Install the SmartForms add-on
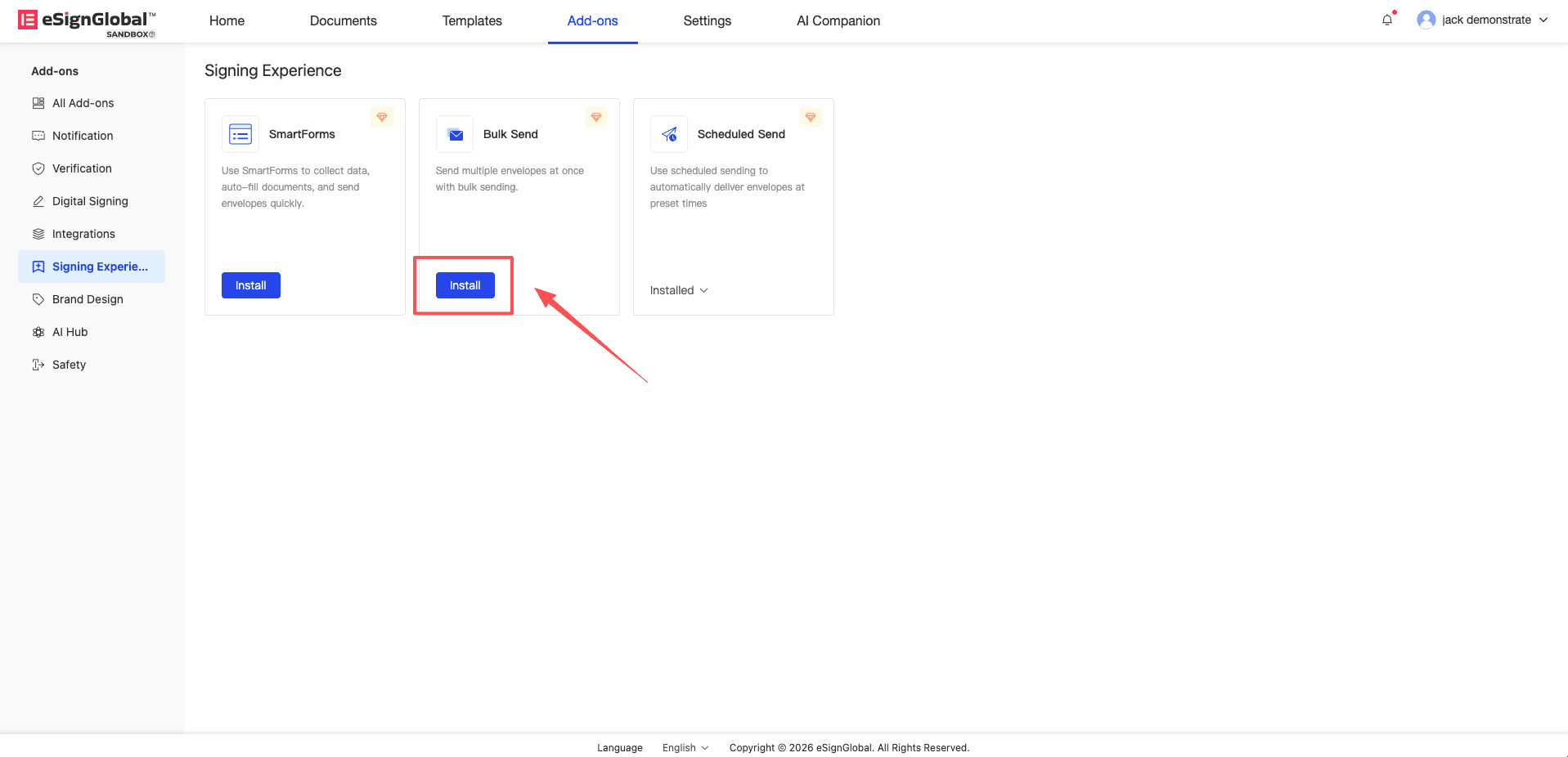Screen dimensions: 1568x757 [x=250, y=285]
